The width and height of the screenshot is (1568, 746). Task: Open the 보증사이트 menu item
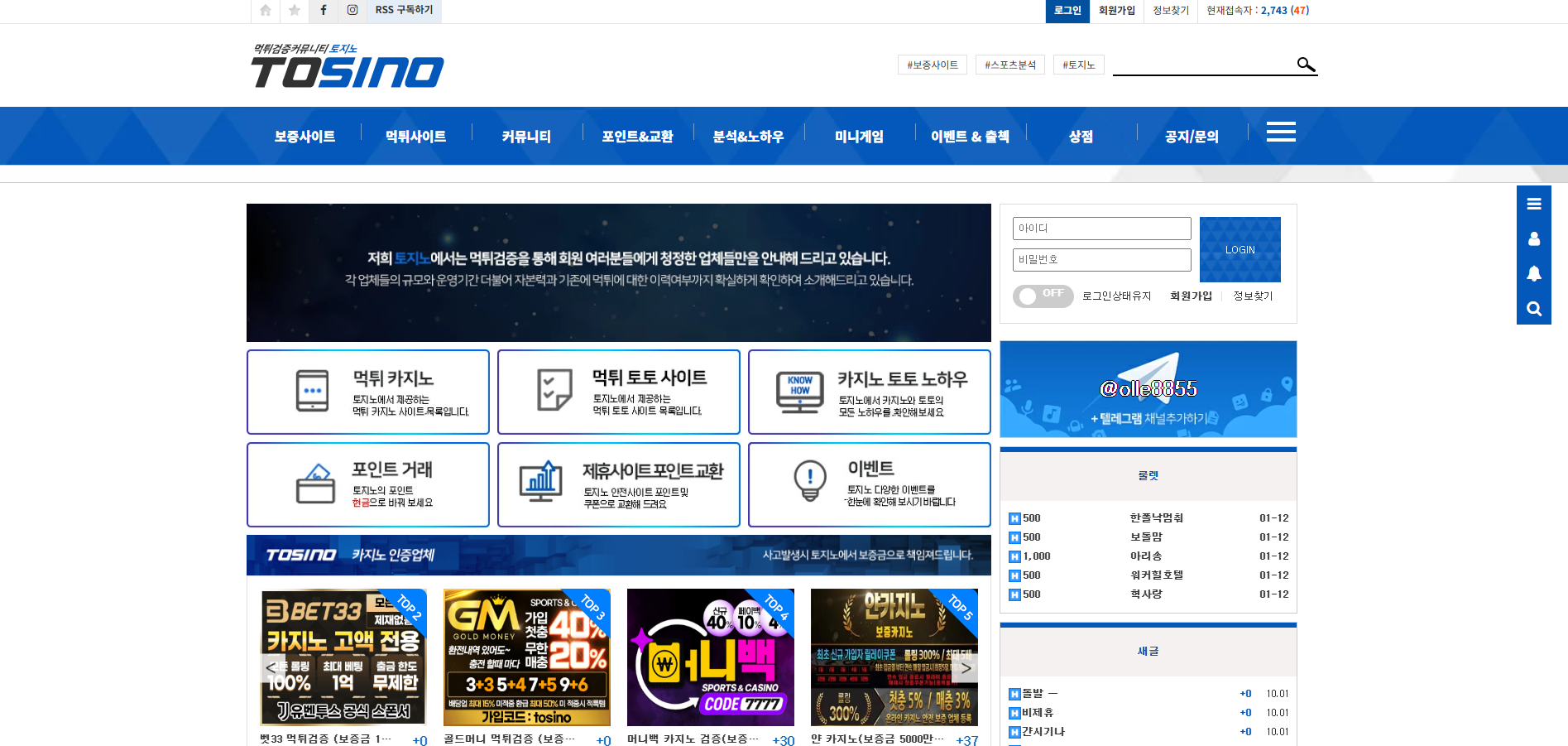tap(304, 137)
